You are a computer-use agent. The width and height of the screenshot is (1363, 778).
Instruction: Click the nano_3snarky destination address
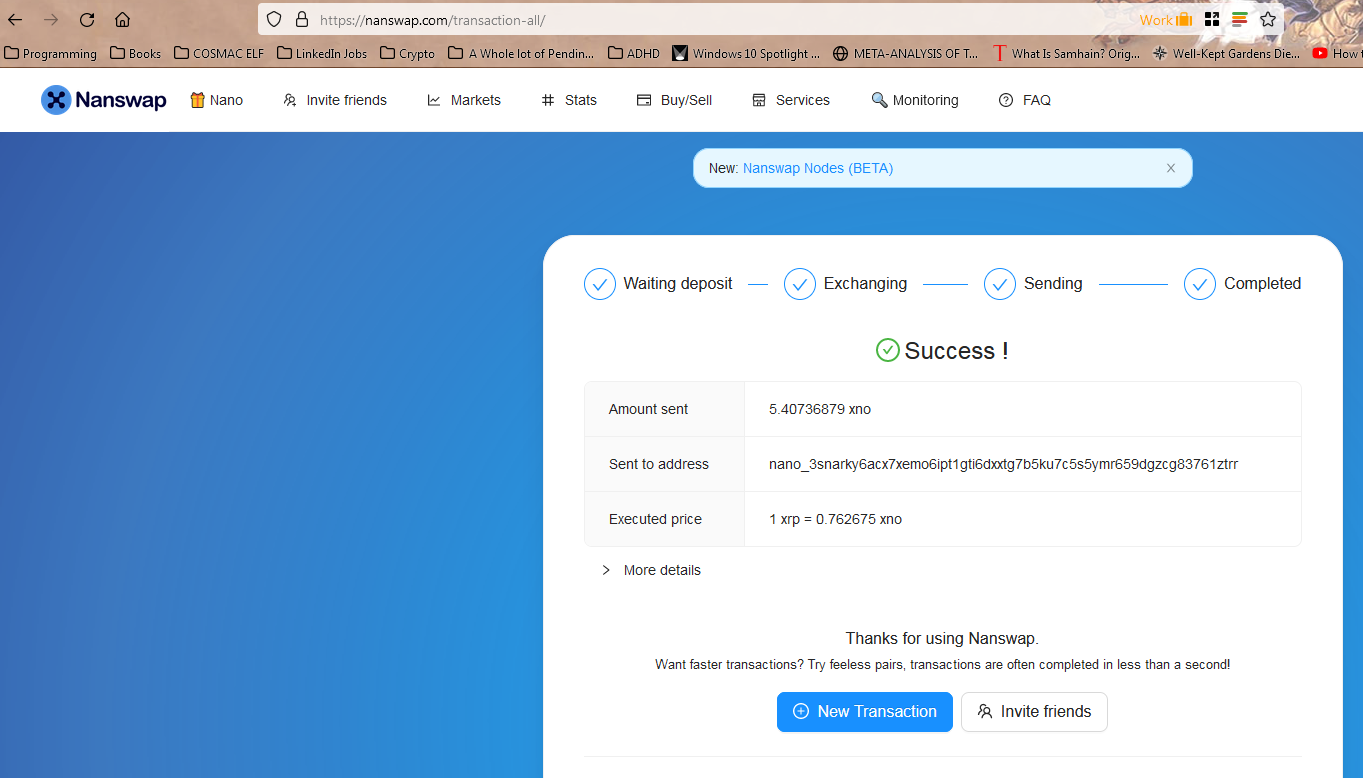coord(1003,464)
